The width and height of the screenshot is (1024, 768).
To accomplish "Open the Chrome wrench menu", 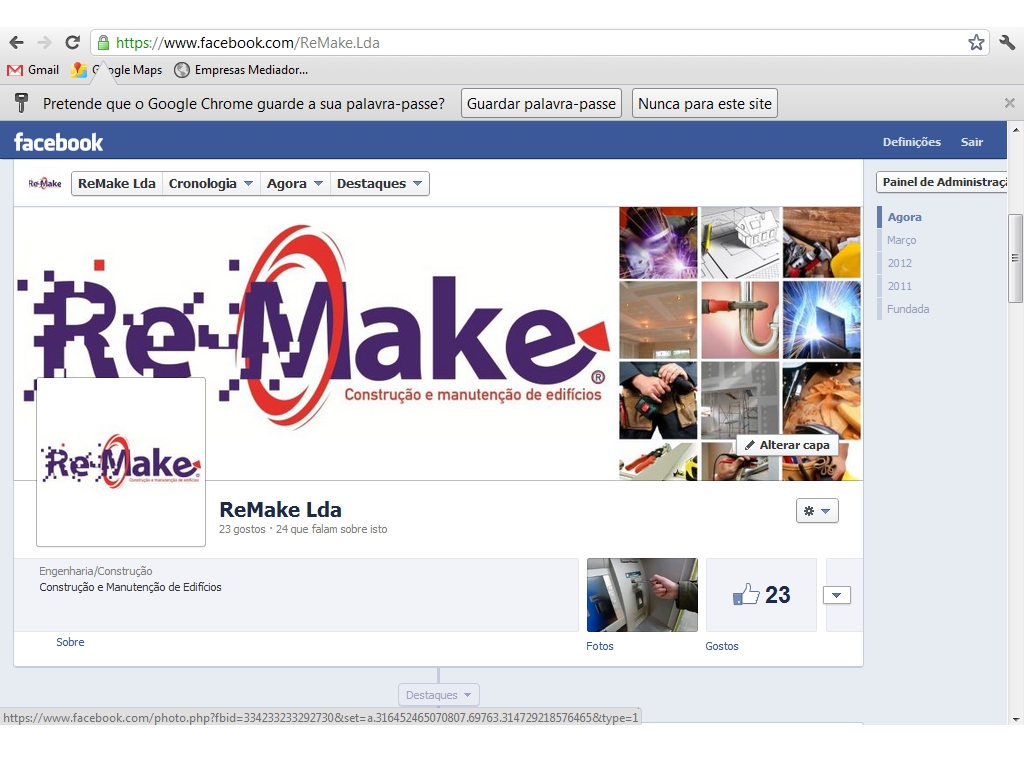I will (1007, 43).
